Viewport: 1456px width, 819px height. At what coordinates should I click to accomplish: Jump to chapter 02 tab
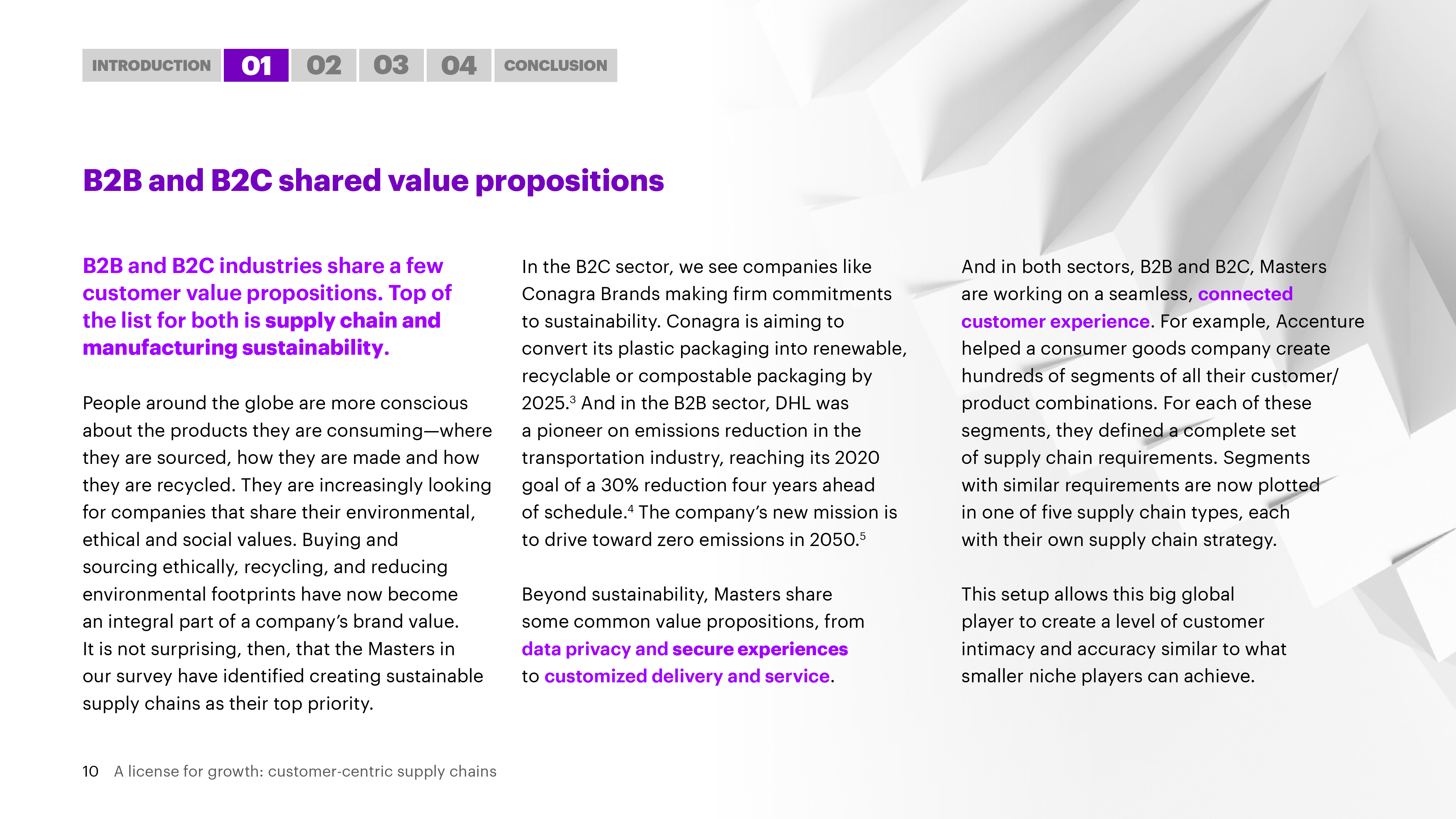(x=324, y=65)
